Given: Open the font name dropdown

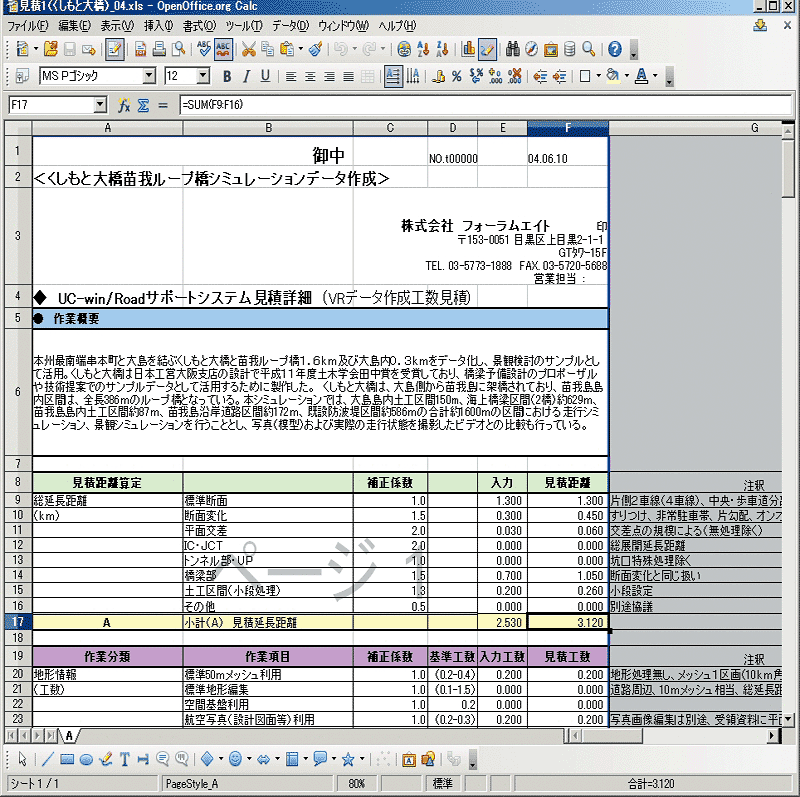Looking at the screenshot, I should click(149, 76).
